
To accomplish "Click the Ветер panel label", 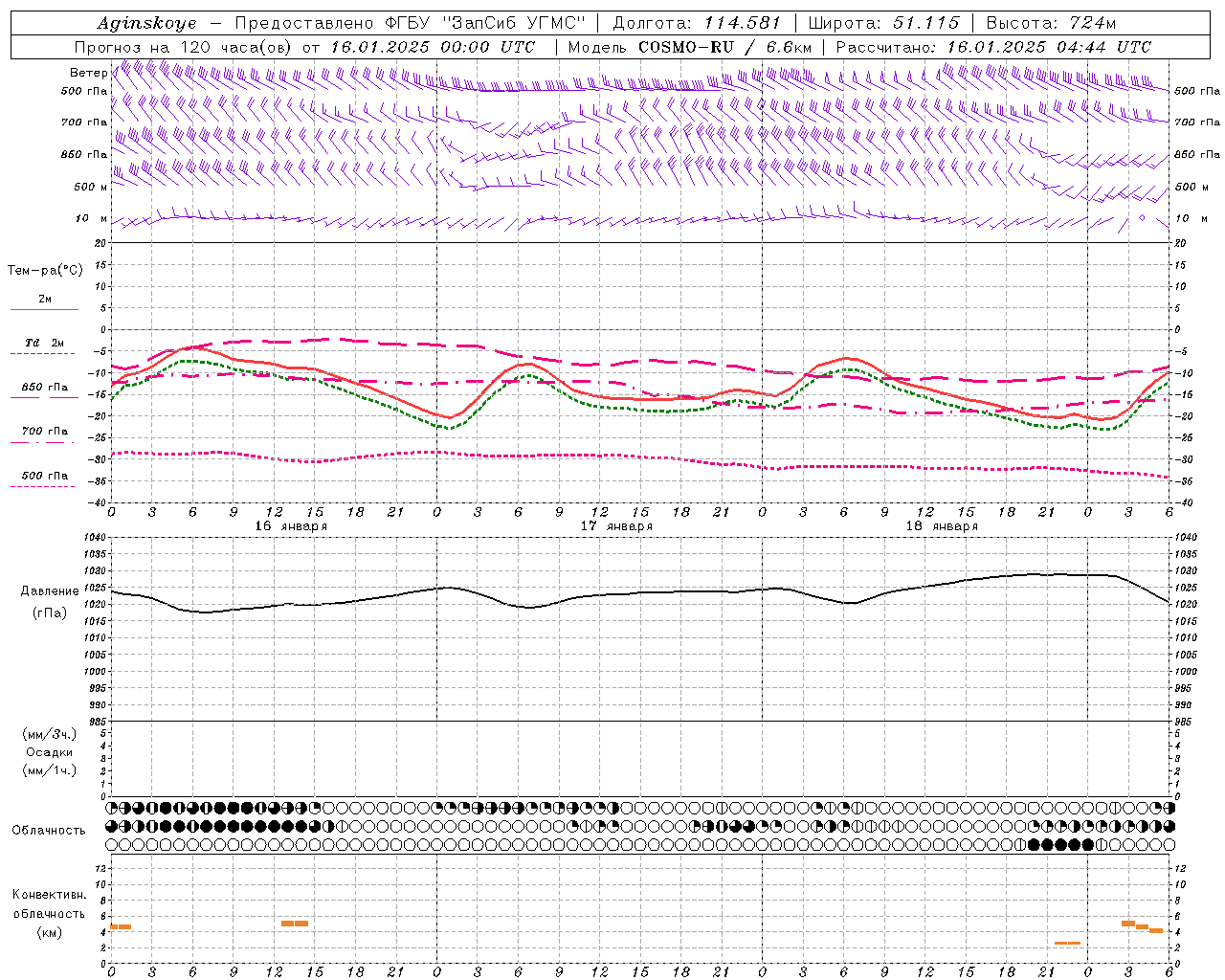I will [88, 73].
